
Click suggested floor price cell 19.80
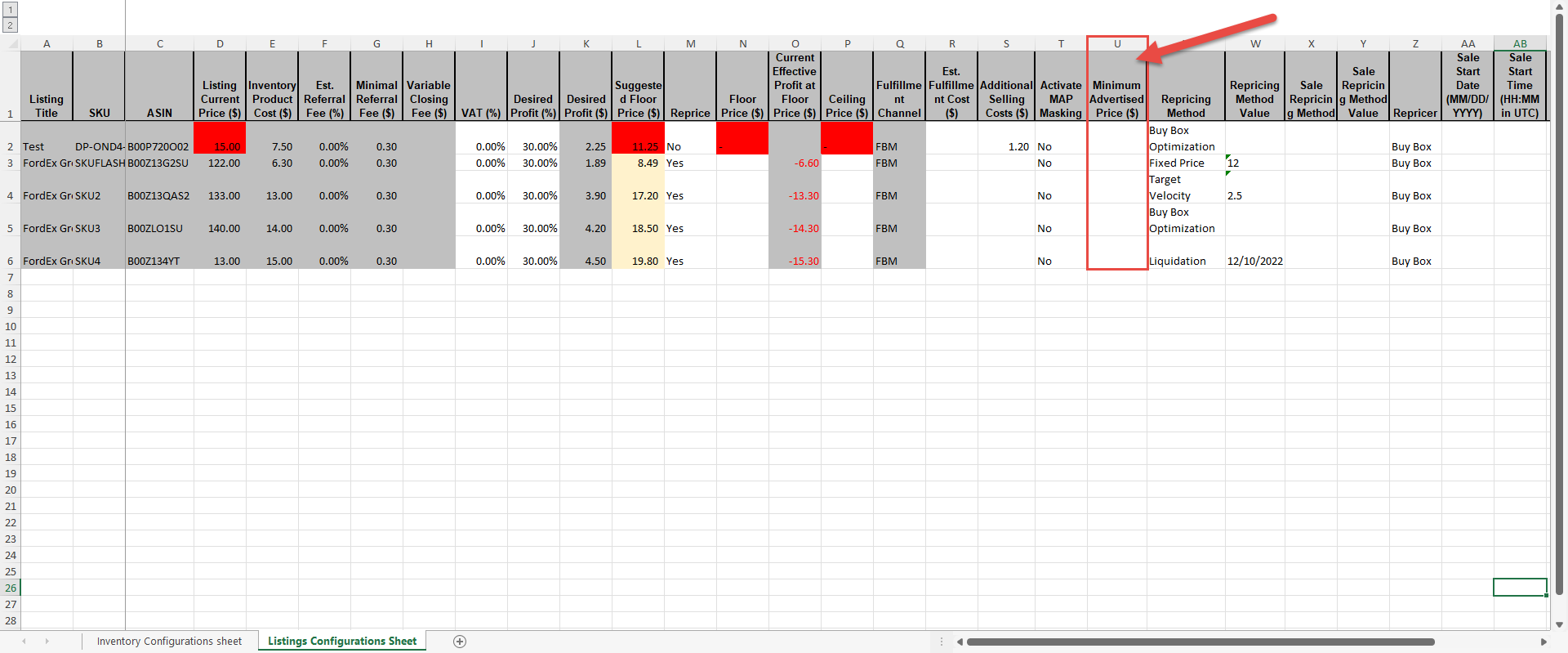(638, 253)
